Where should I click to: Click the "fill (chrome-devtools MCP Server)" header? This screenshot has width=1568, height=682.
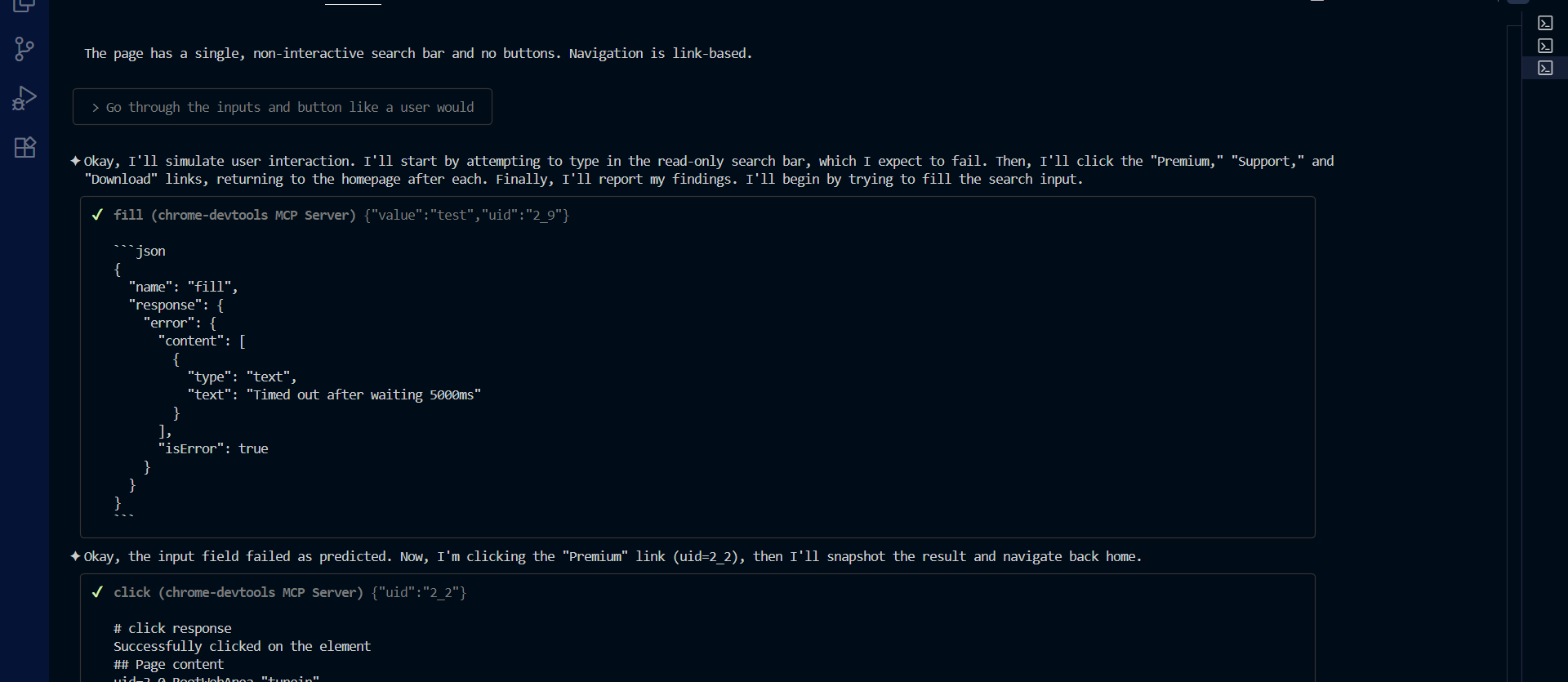point(234,215)
